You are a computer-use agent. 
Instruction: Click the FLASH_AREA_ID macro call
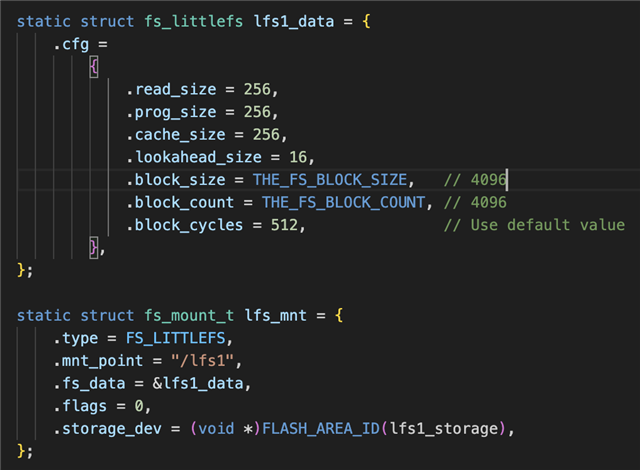[x=321, y=429]
